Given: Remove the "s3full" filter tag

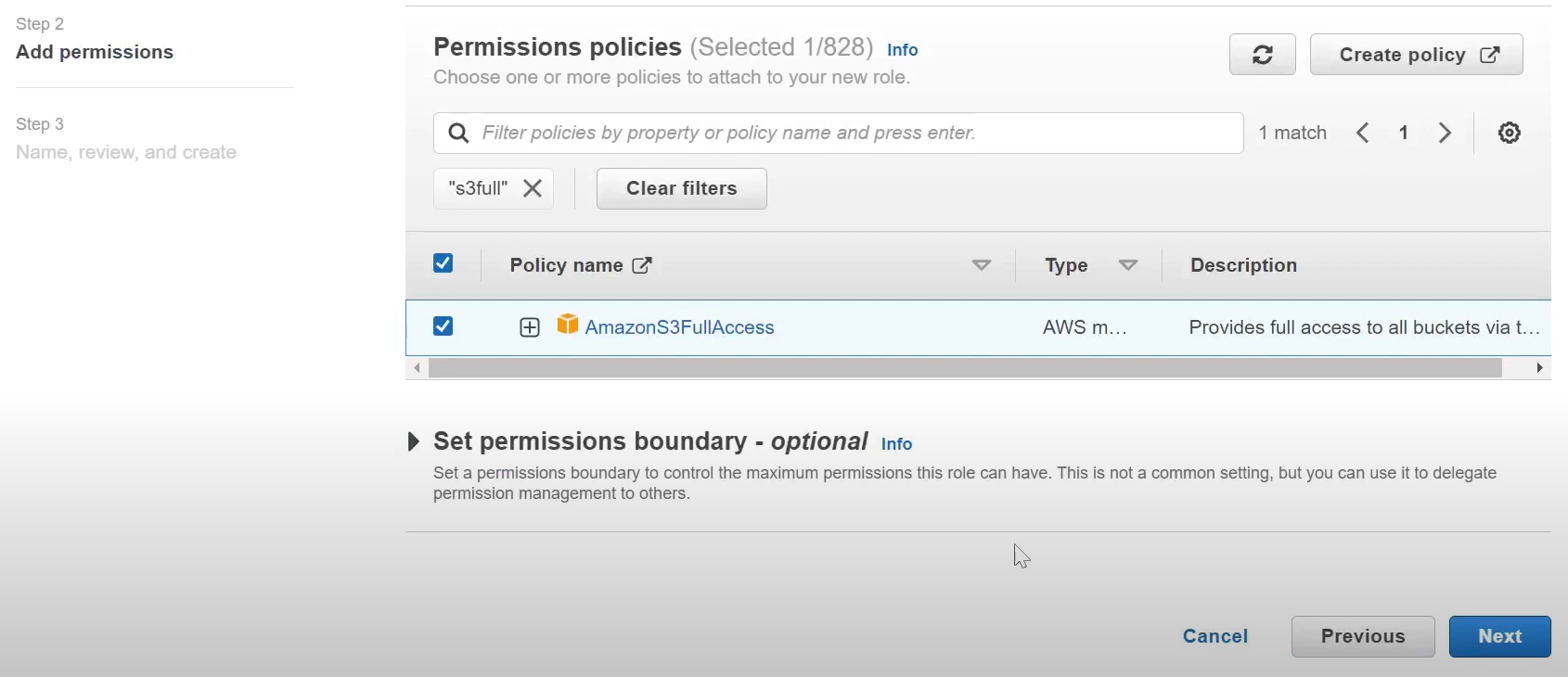Looking at the screenshot, I should click(533, 188).
